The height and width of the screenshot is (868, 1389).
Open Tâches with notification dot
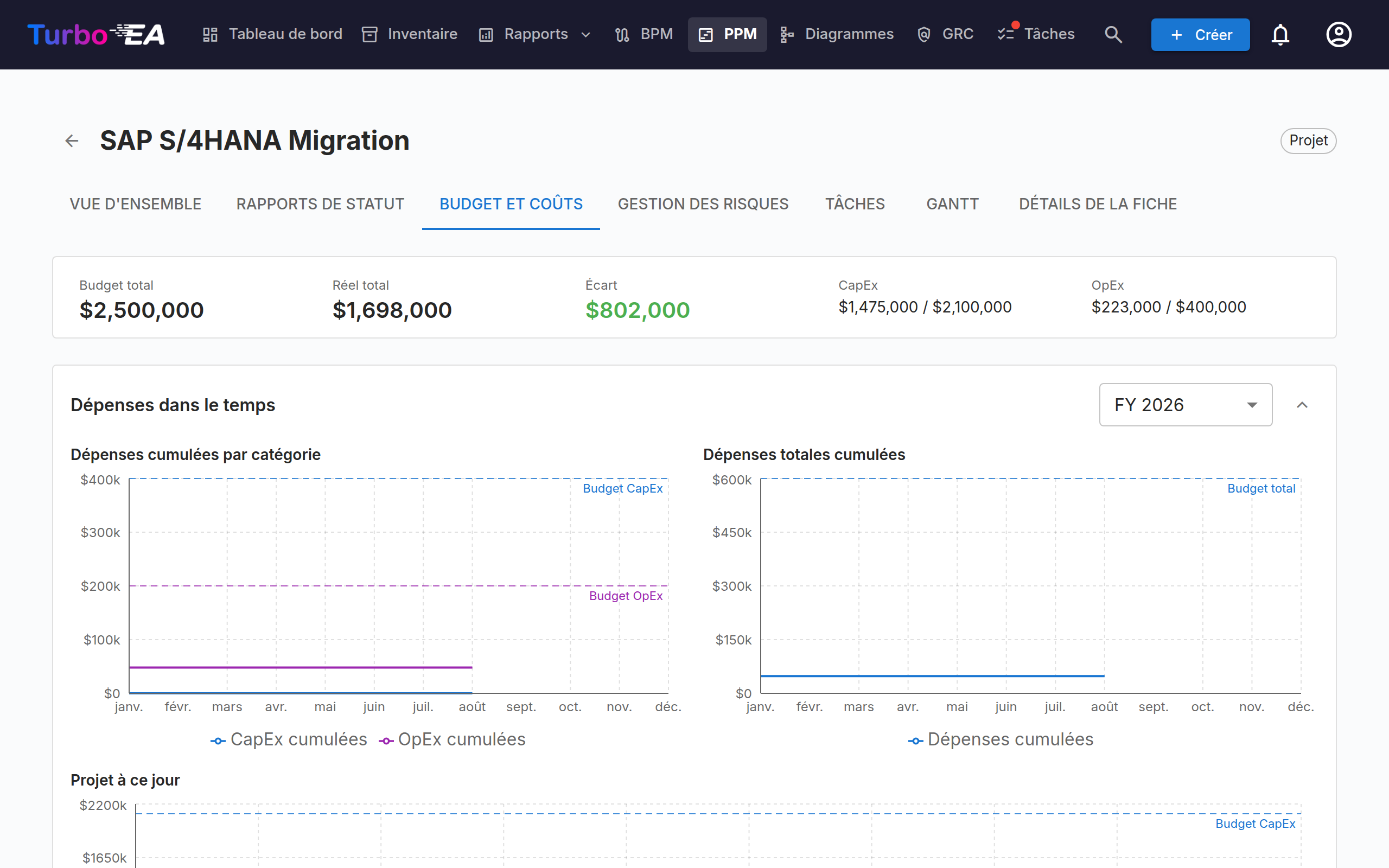tap(1036, 34)
